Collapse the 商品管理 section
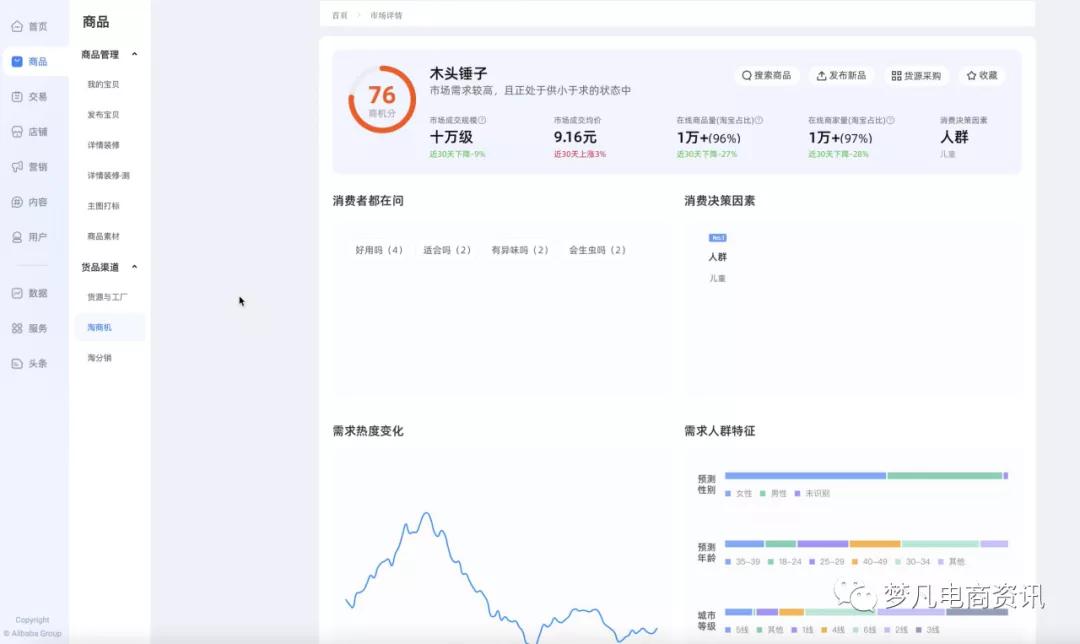Image resolution: width=1080 pixels, height=644 pixels. click(x=137, y=55)
